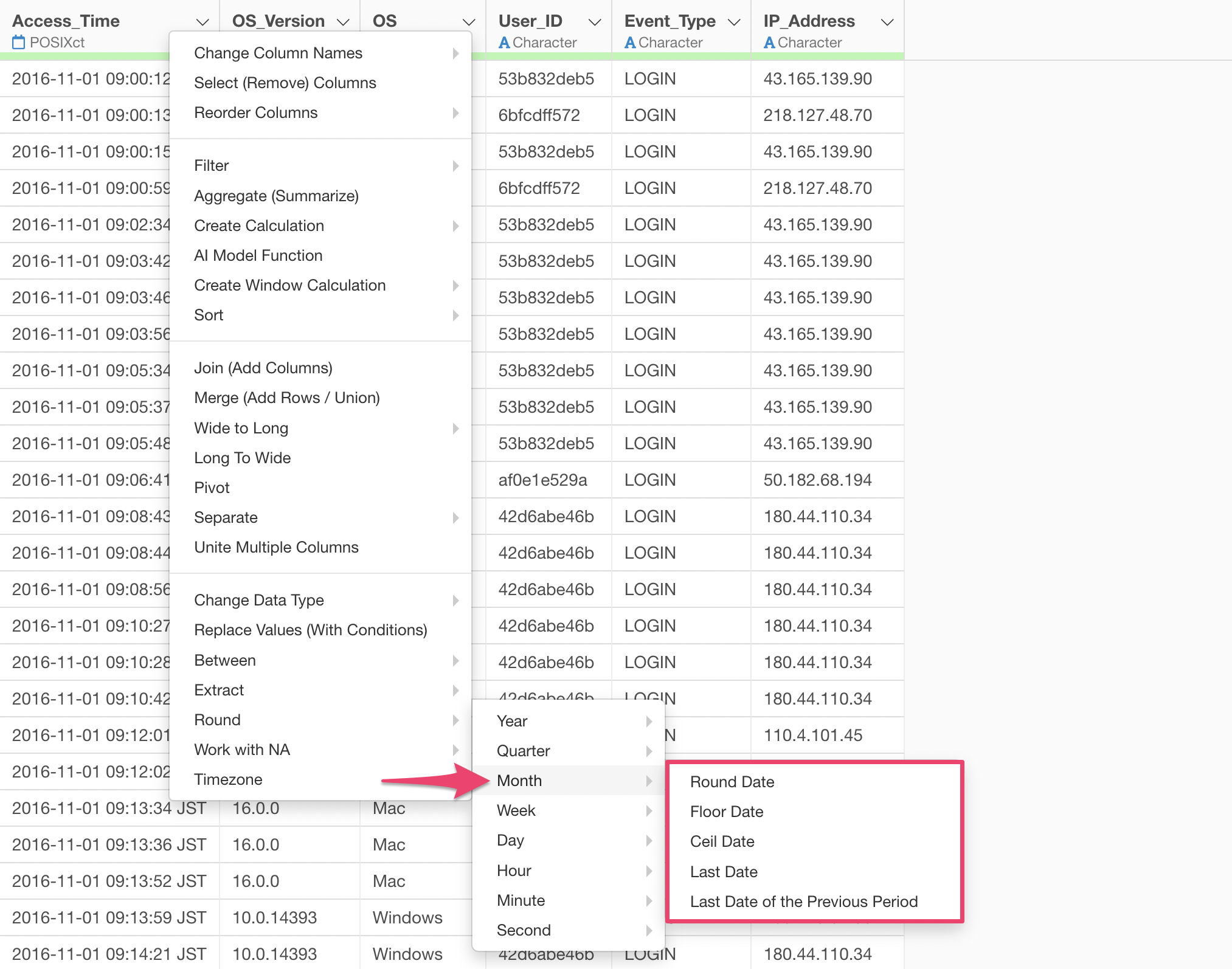Click the POSIXct calendar type icon
This screenshot has width=1232, height=969.
click(x=19, y=43)
